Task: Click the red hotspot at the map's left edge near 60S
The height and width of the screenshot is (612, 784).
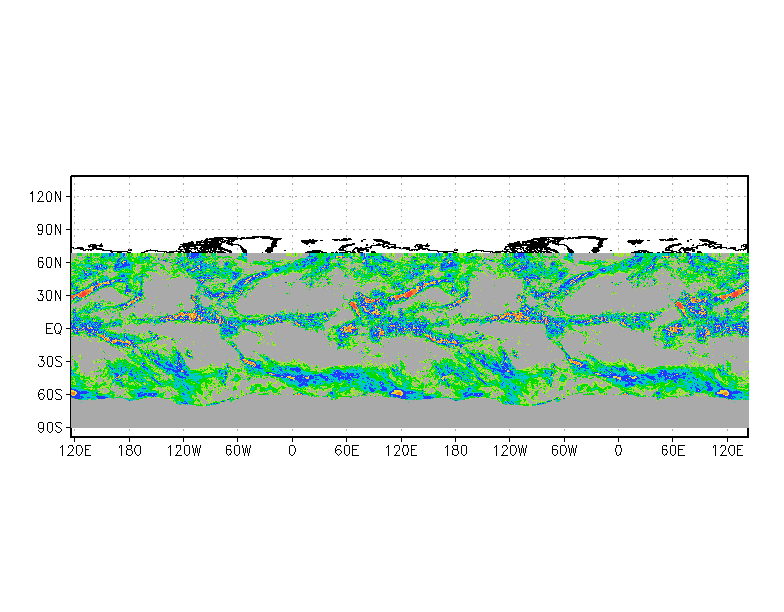Action: 74,394
